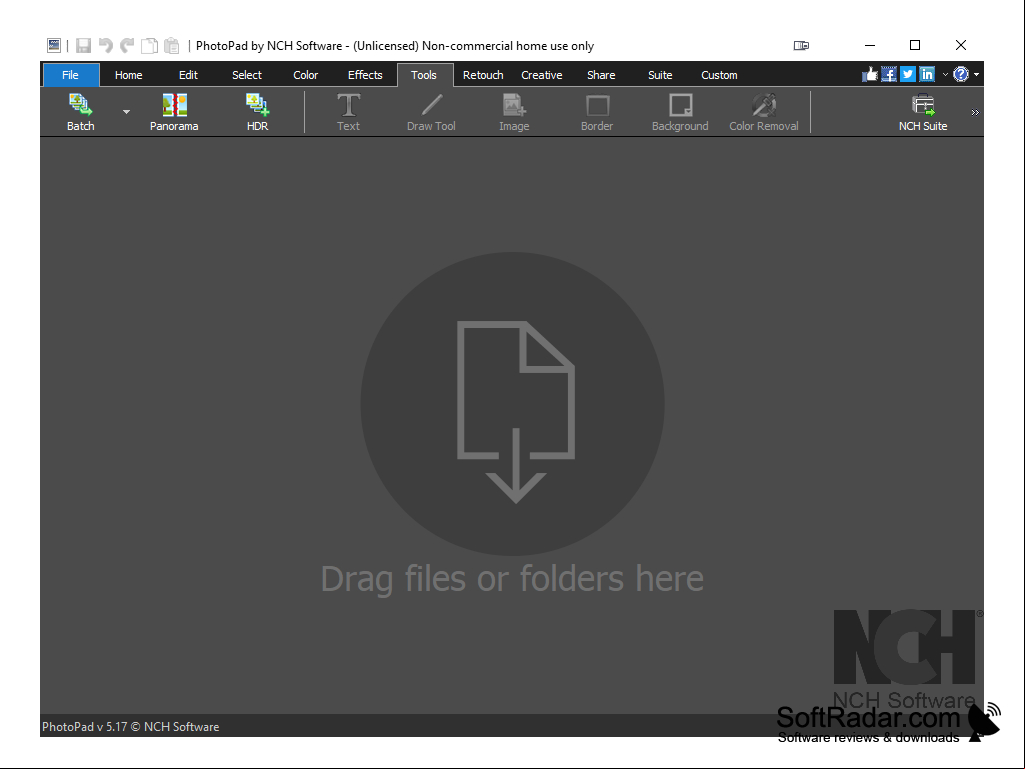Open the File menu
The width and height of the screenshot is (1025, 769).
(71, 75)
